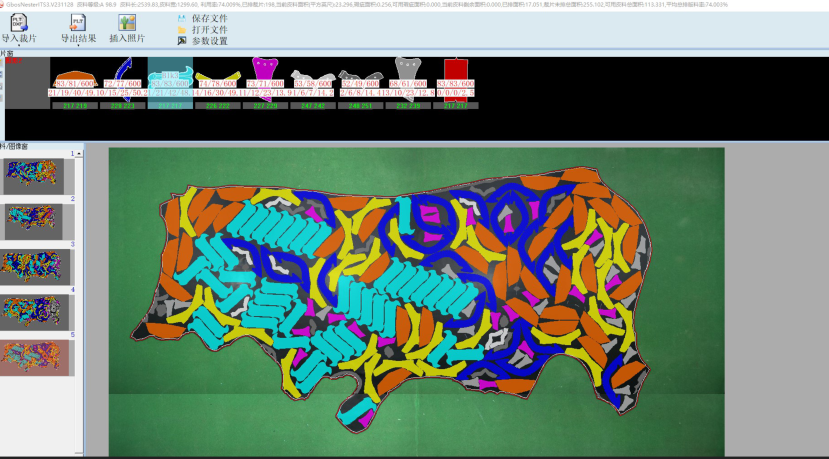Expand the dropdown arrow under 导入裁片

(19, 46)
